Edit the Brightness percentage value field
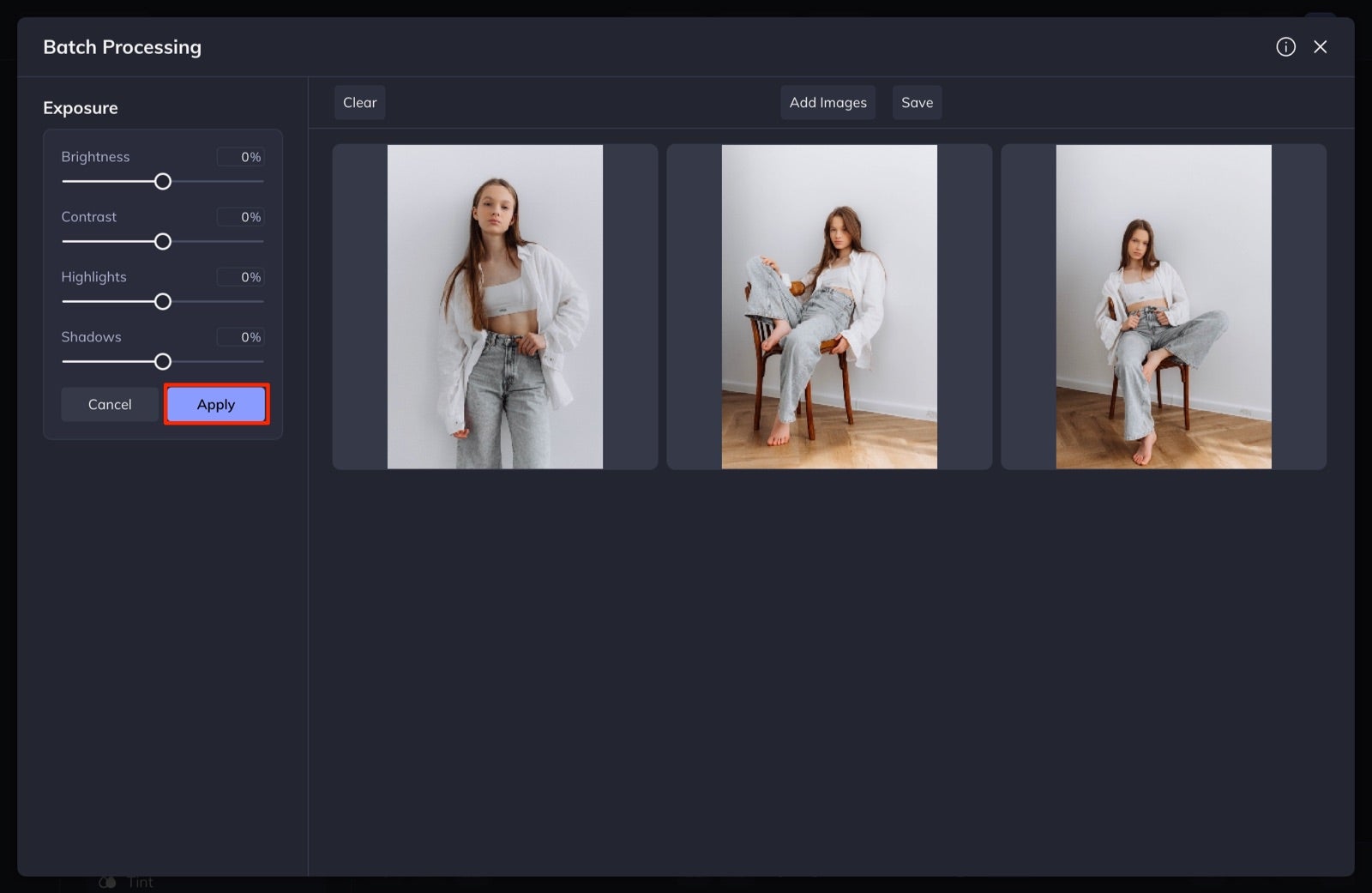The image size is (1372, 893). pos(240,156)
